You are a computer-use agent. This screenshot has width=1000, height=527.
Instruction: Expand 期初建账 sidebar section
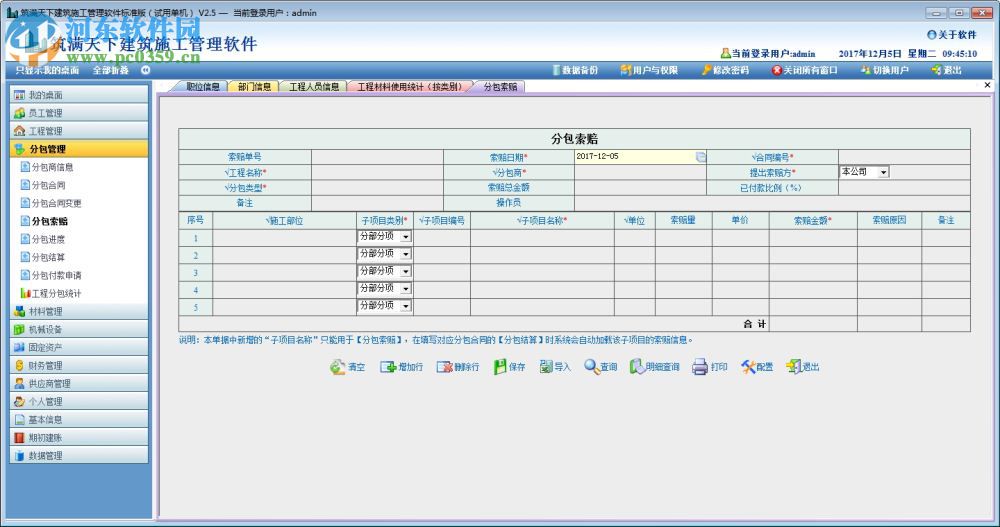[x=79, y=438]
